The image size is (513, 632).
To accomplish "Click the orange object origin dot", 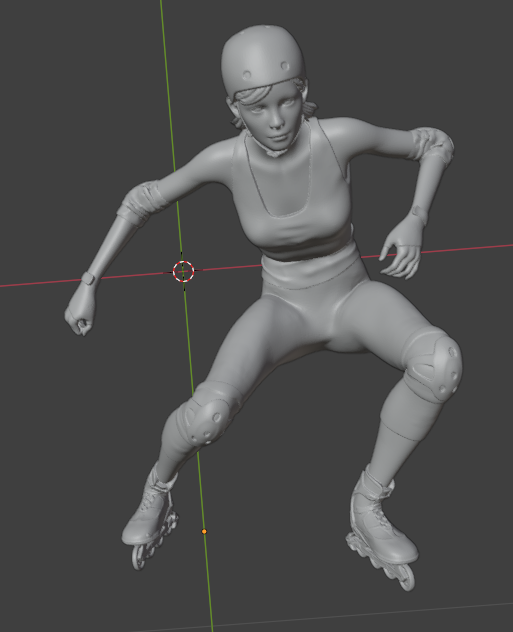I will point(204,532).
